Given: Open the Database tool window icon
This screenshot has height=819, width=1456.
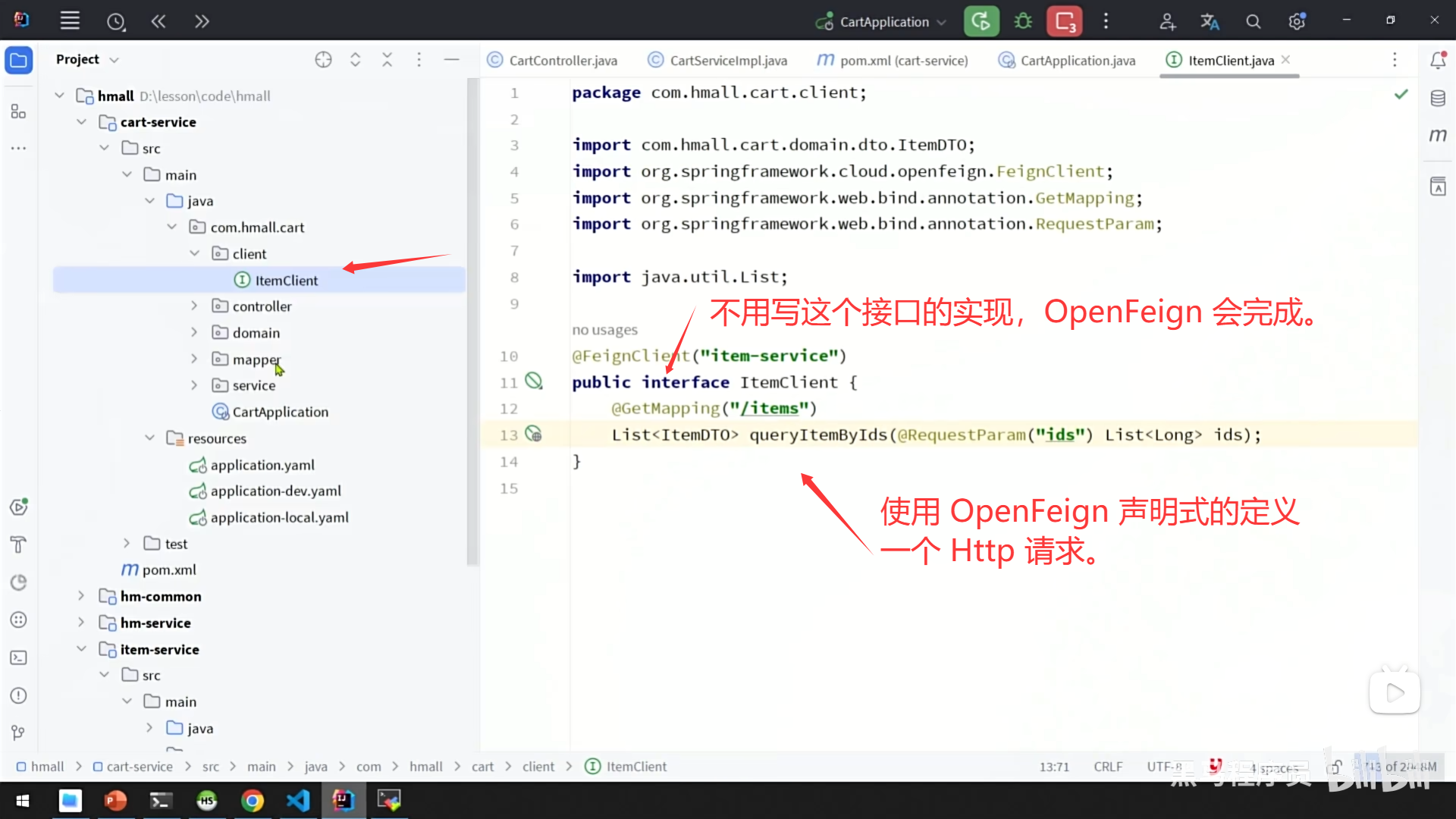Looking at the screenshot, I should pos(1438,98).
